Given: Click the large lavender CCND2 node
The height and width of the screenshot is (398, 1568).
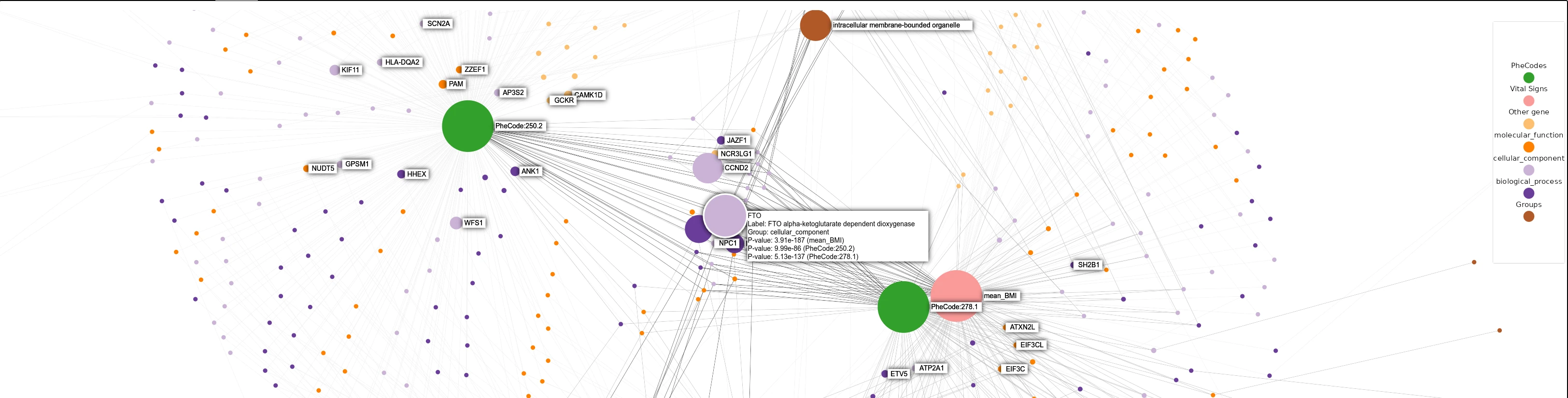Looking at the screenshot, I should coord(707,168).
